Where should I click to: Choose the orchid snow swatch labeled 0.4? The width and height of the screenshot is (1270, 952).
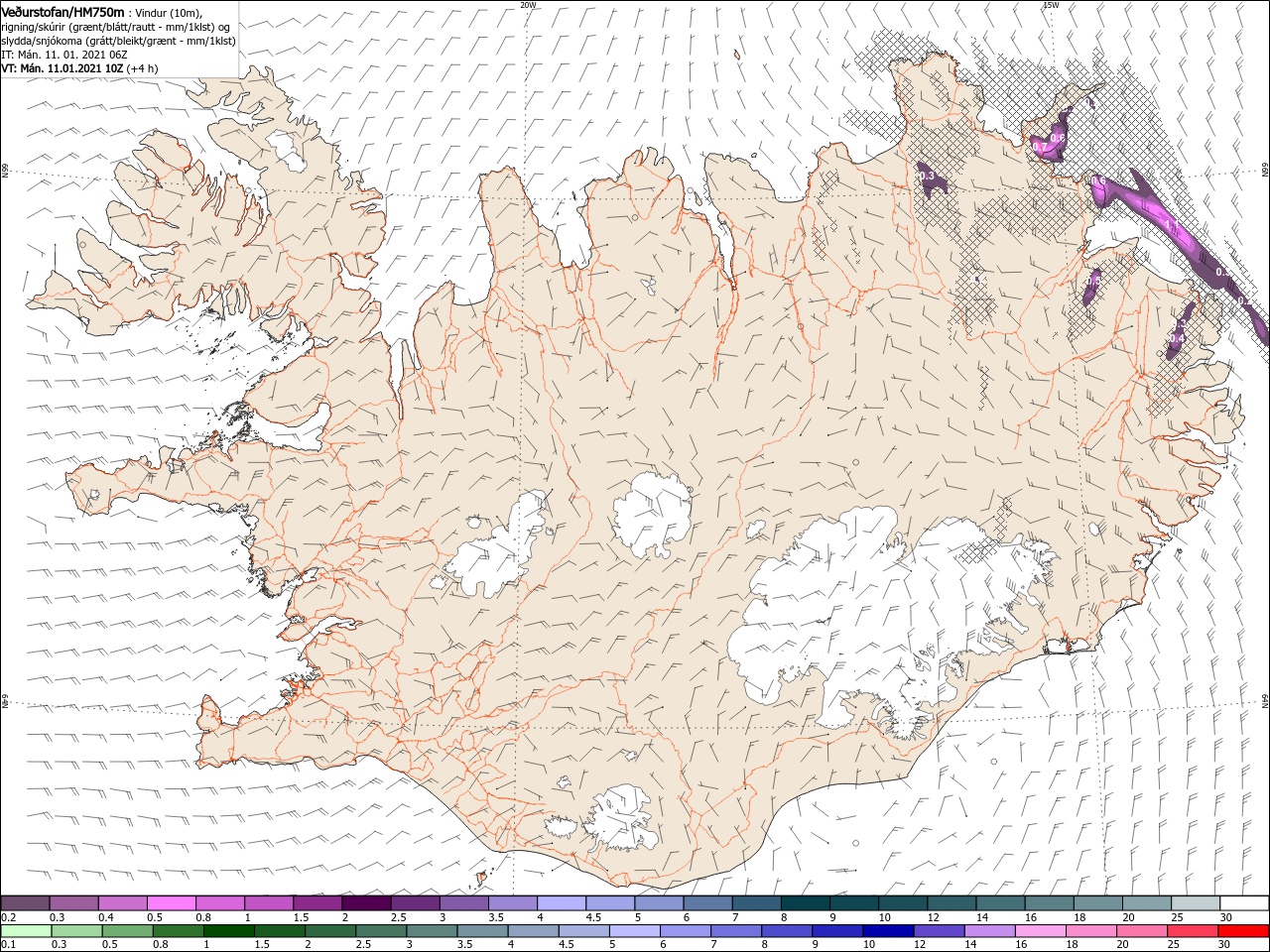122,902
